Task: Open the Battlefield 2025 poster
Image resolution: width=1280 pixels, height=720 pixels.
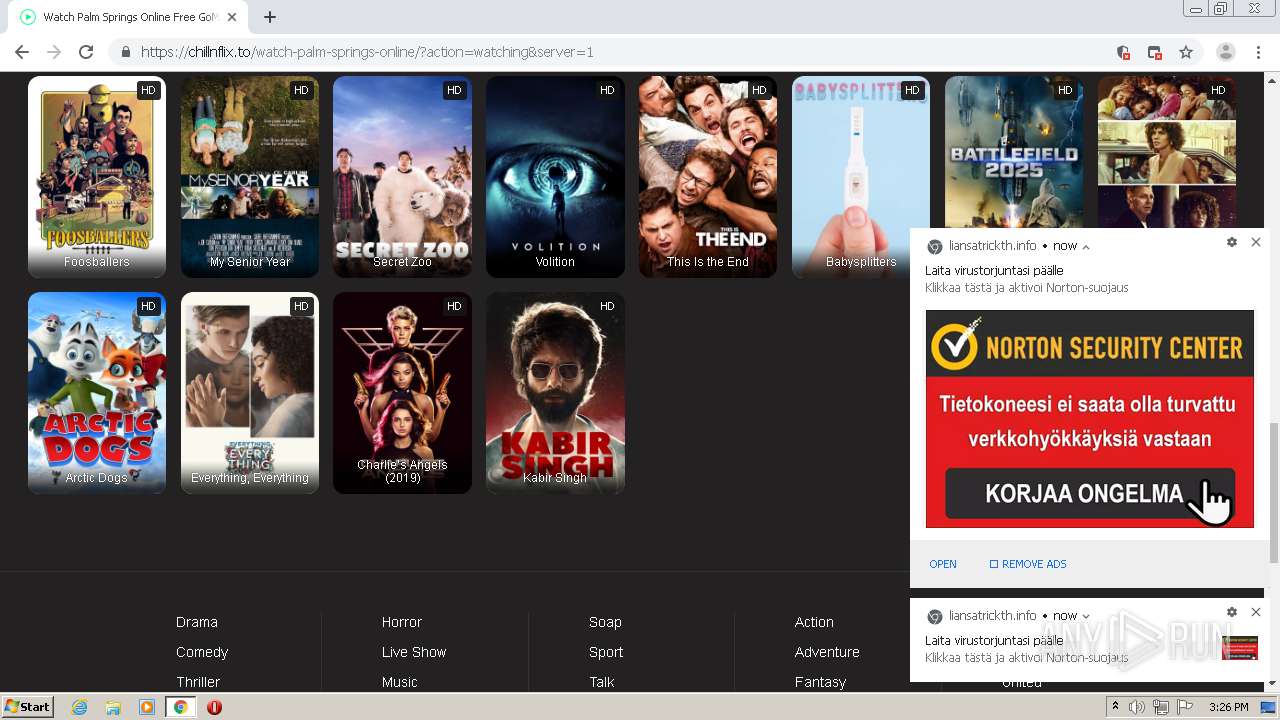Action: click(x=1014, y=152)
